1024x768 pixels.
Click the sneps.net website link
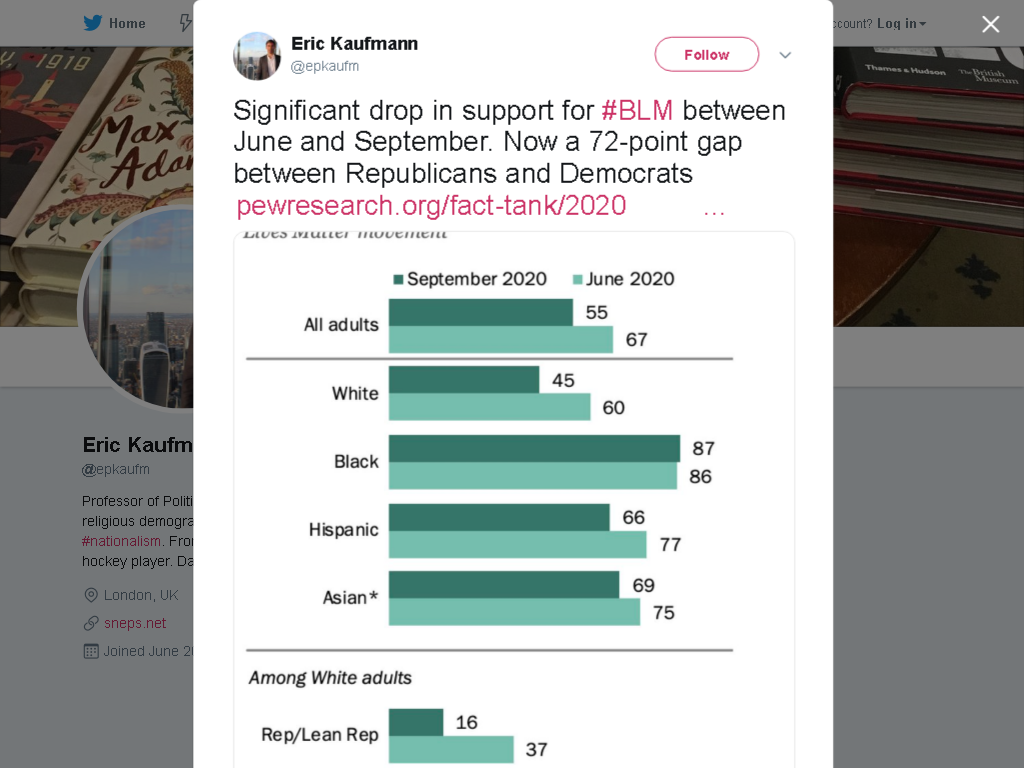[x=135, y=623]
